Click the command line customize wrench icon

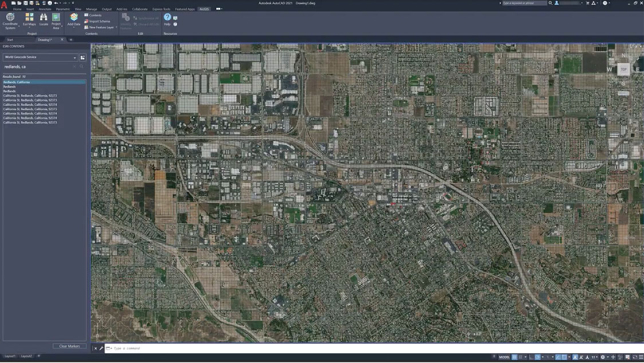click(101, 348)
